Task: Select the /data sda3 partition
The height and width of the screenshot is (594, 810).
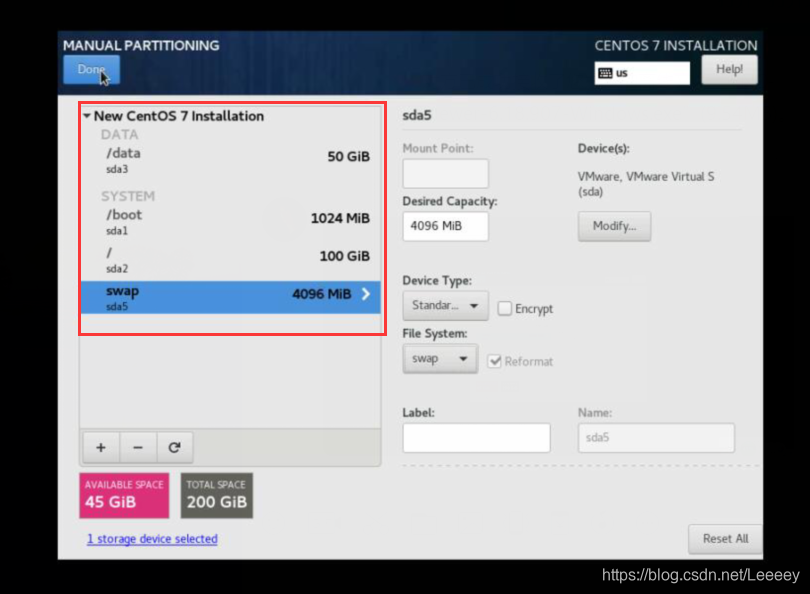Action: coord(230,160)
